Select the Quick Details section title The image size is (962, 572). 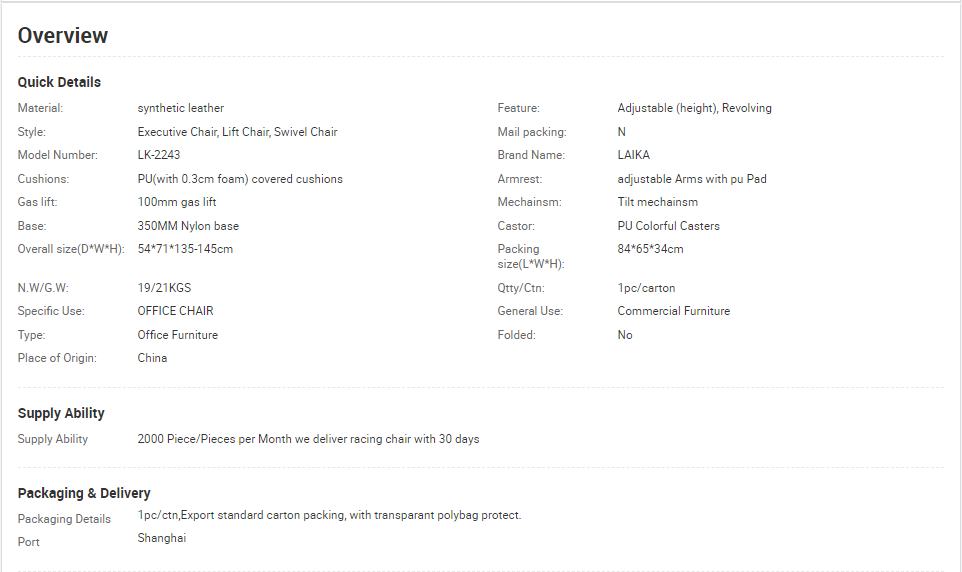(59, 82)
